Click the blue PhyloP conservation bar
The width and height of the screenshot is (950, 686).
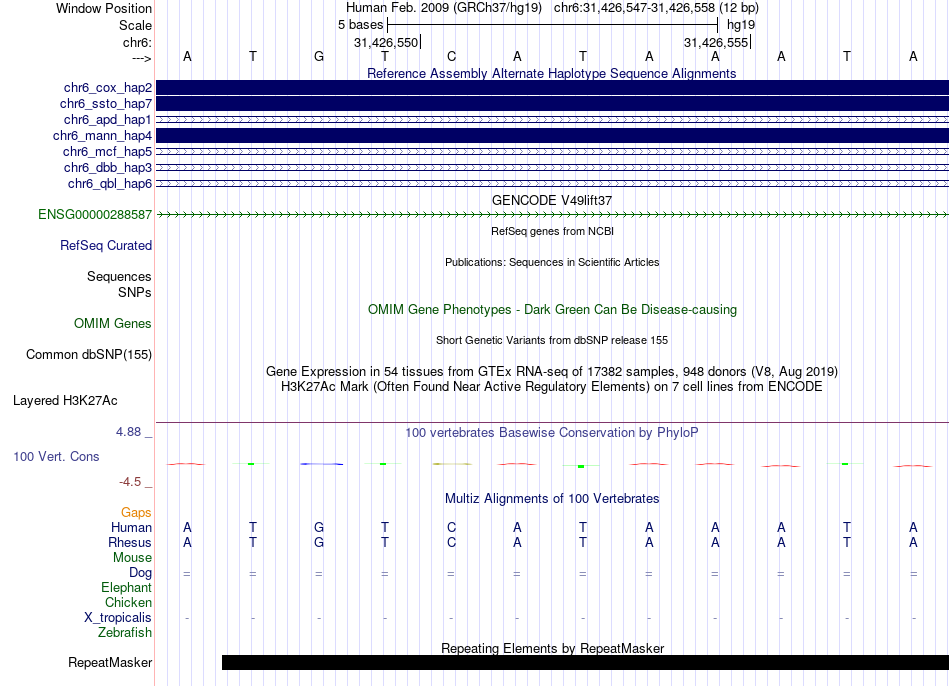tap(322, 464)
